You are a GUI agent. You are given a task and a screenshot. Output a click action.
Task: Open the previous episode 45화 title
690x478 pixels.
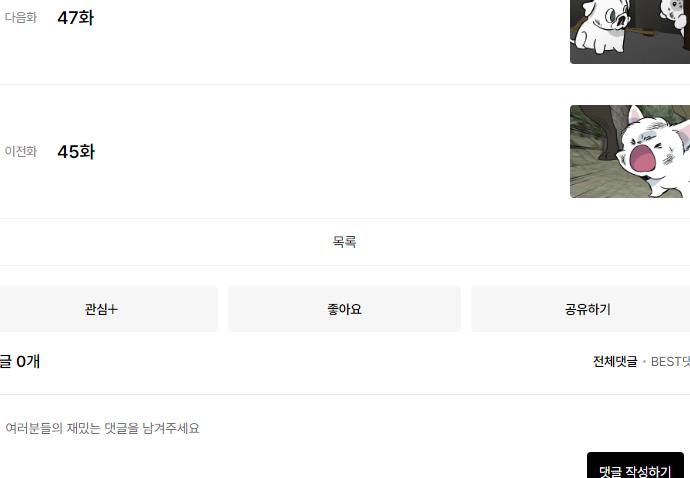(x=76, y=152)
